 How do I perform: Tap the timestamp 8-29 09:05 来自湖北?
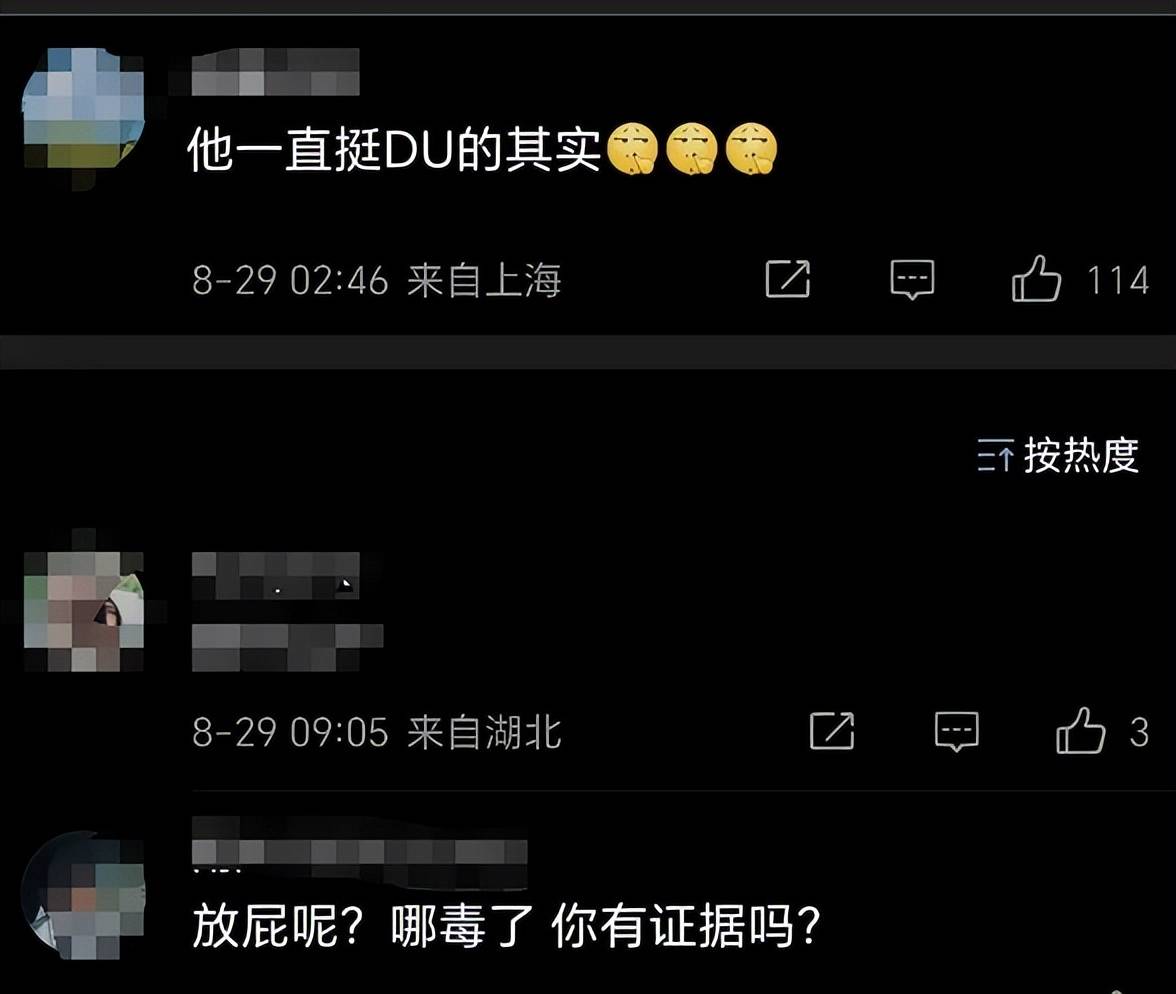(x=376, y=732)
